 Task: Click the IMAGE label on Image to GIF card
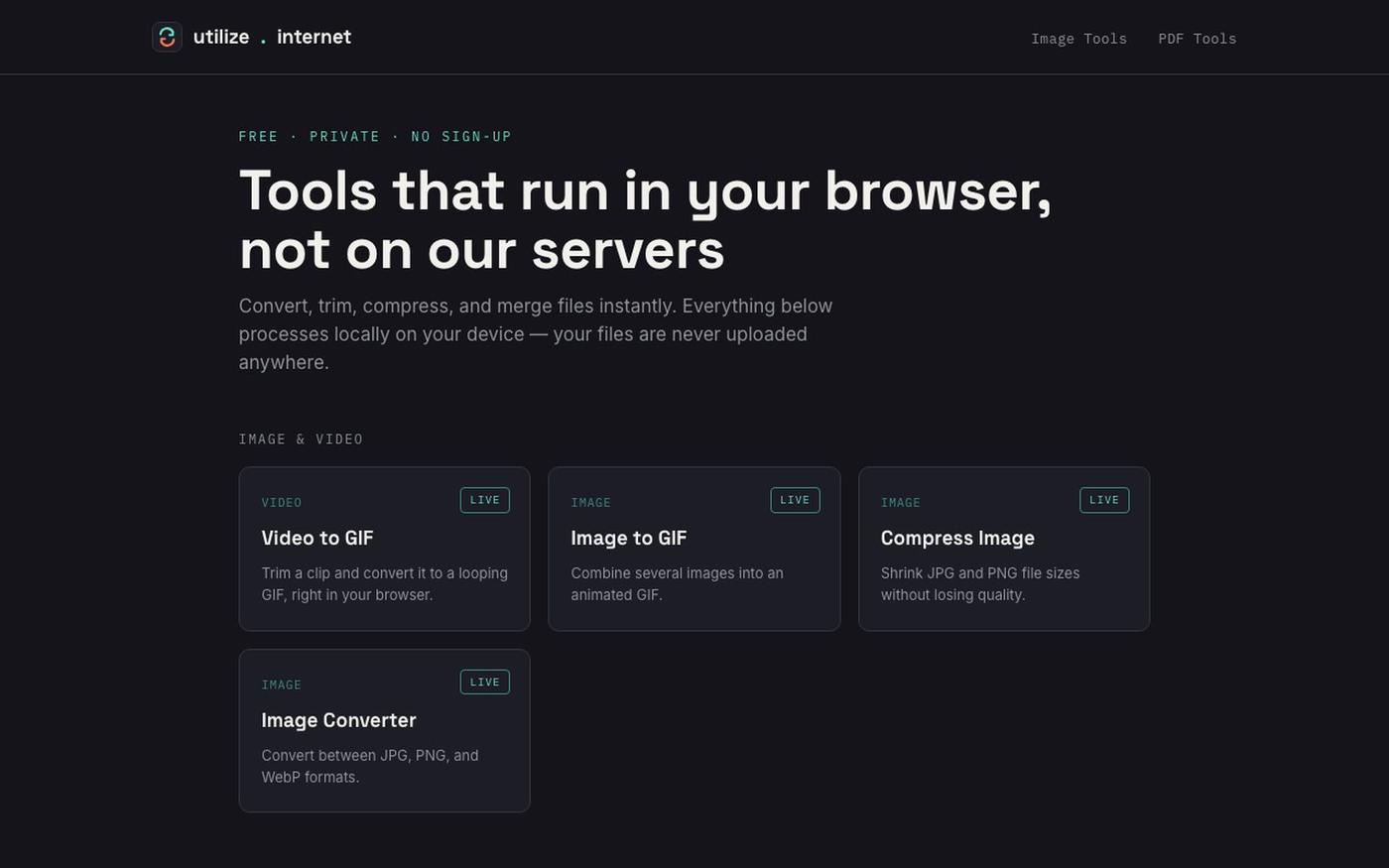point(591,503)
